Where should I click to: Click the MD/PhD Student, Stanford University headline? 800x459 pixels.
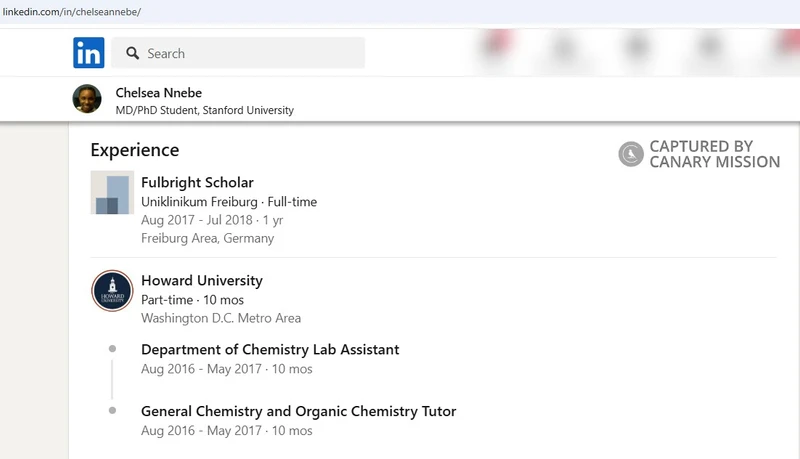coord(205,110)
